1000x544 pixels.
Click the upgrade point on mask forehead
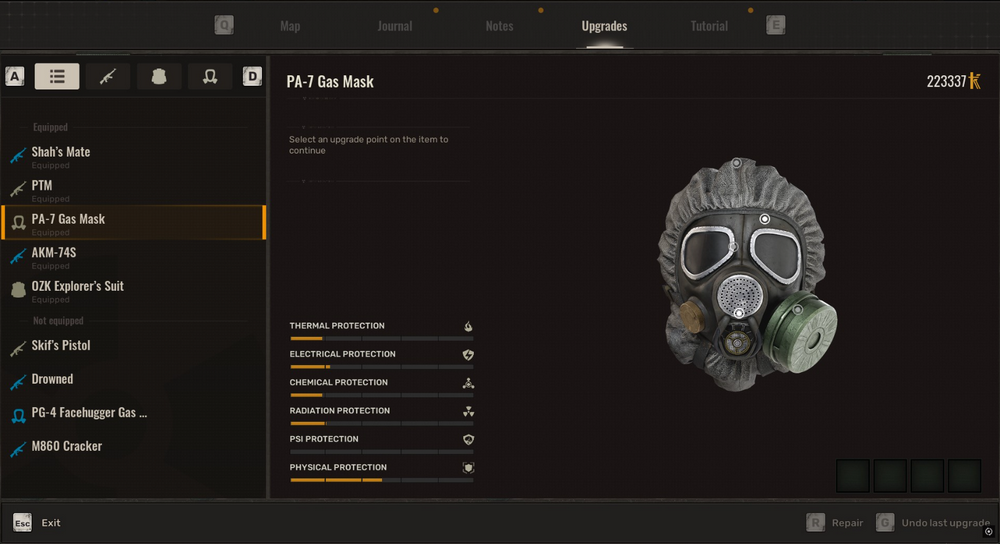[765, 219]
